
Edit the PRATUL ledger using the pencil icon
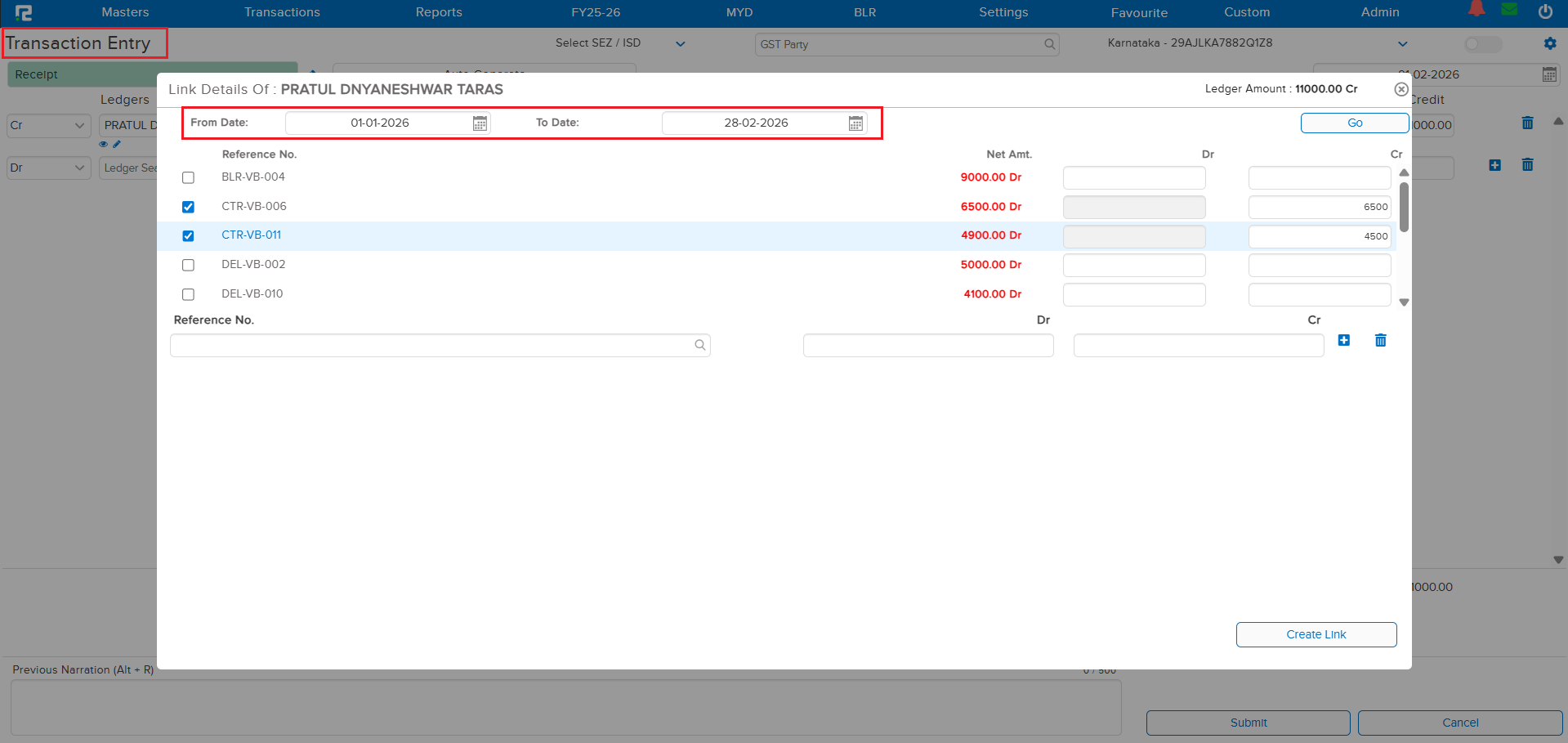click(x=117, y=144)
